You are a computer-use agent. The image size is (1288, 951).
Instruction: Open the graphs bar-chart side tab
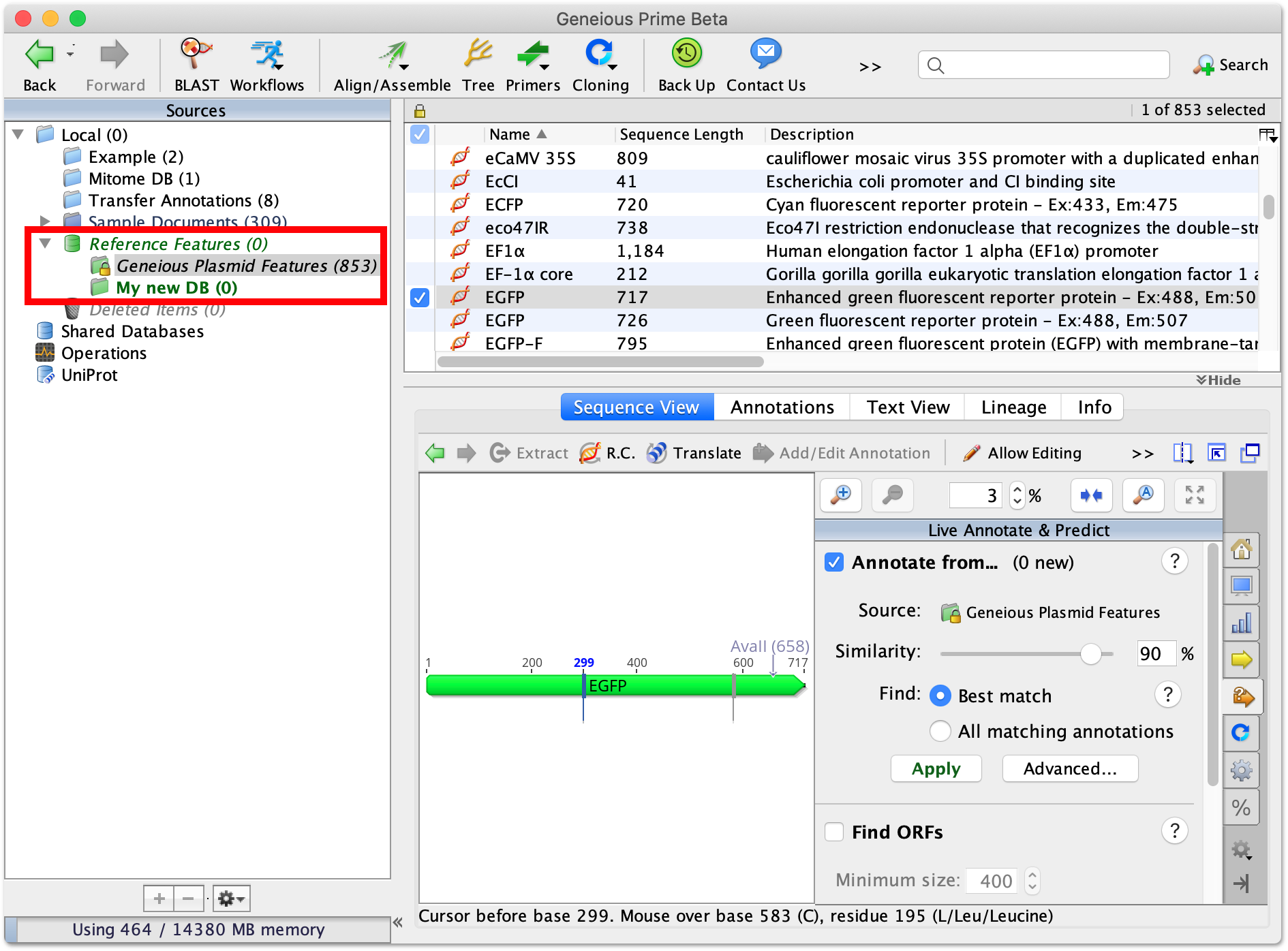(1241, 623)
